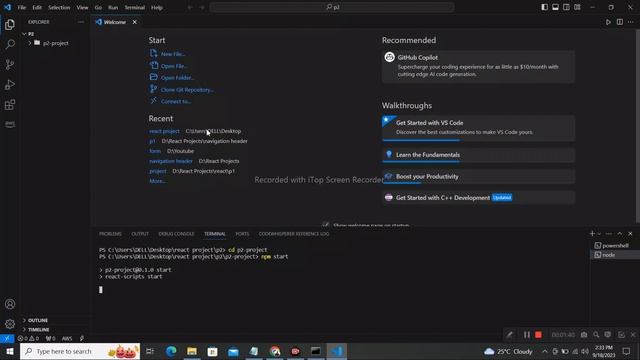Screen dimensions: 640x360
Task: Toggle primary side bar layout icon
Action: point(544,7)
